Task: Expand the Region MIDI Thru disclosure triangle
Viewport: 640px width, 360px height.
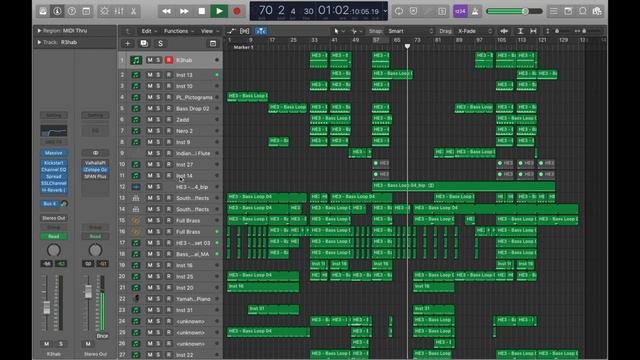Action: pos(39,31)
